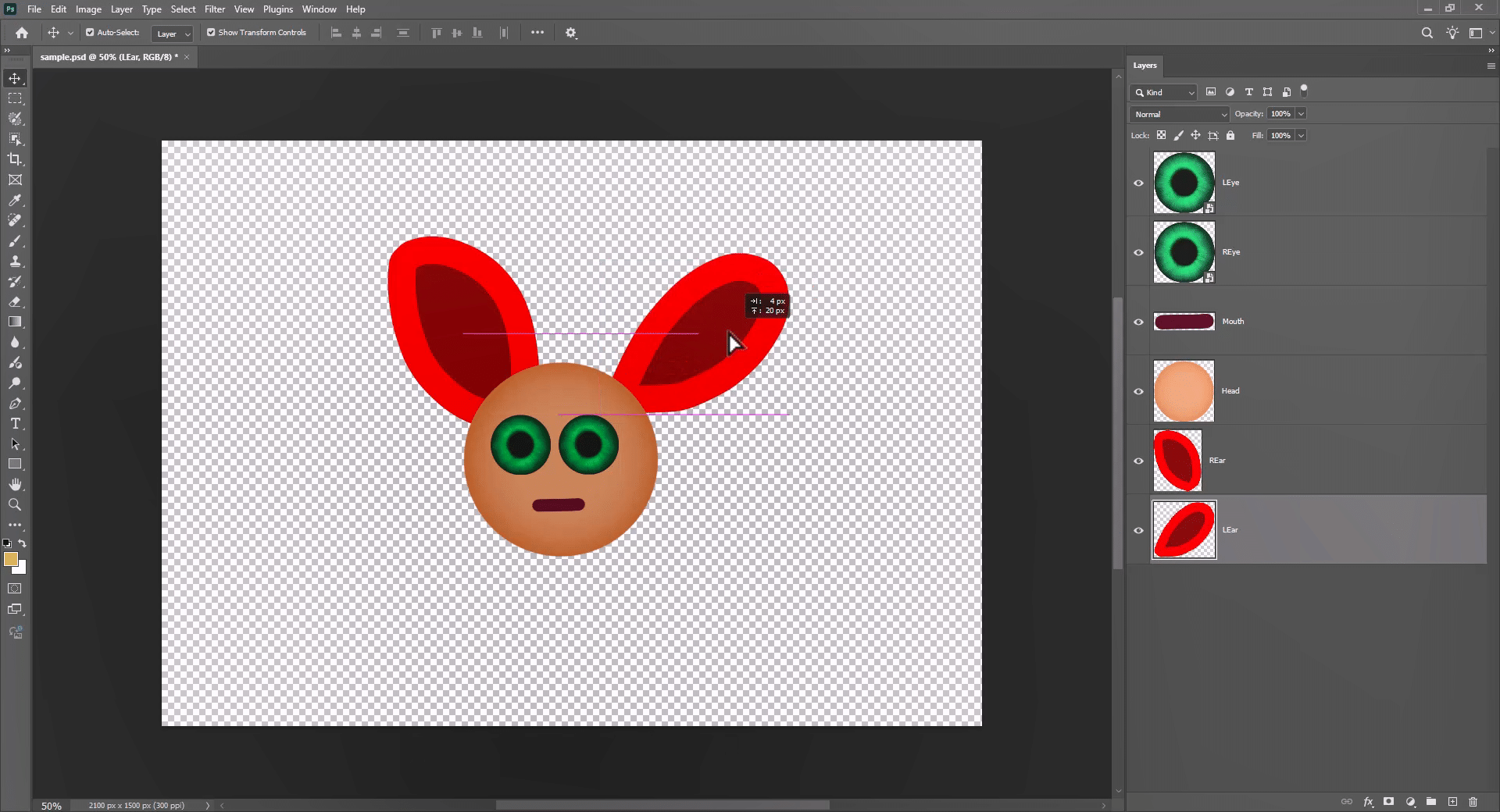Select the Eraser tool

(x=15, y=301)
